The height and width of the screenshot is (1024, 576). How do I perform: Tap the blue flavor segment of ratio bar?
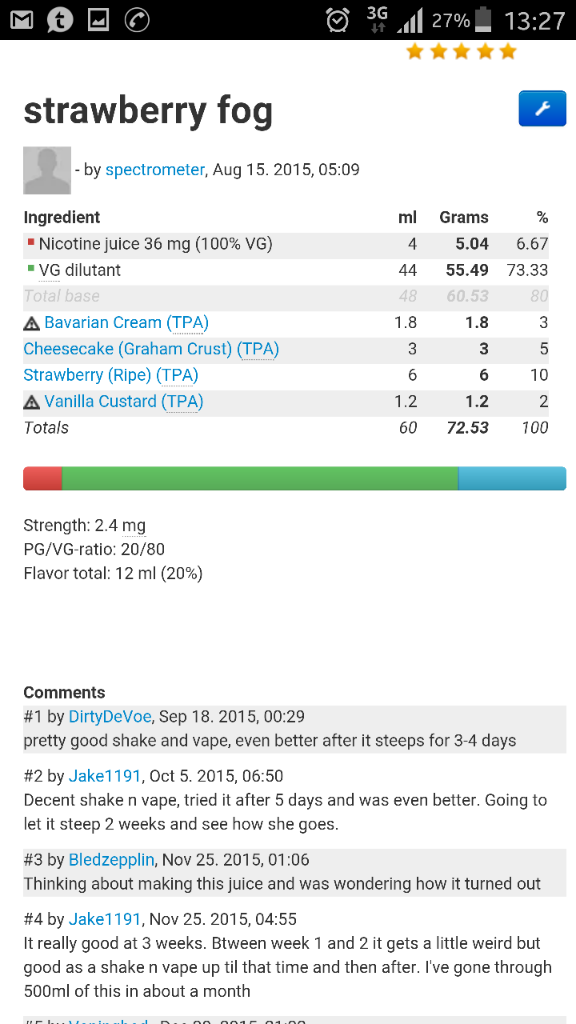(512, 479)
